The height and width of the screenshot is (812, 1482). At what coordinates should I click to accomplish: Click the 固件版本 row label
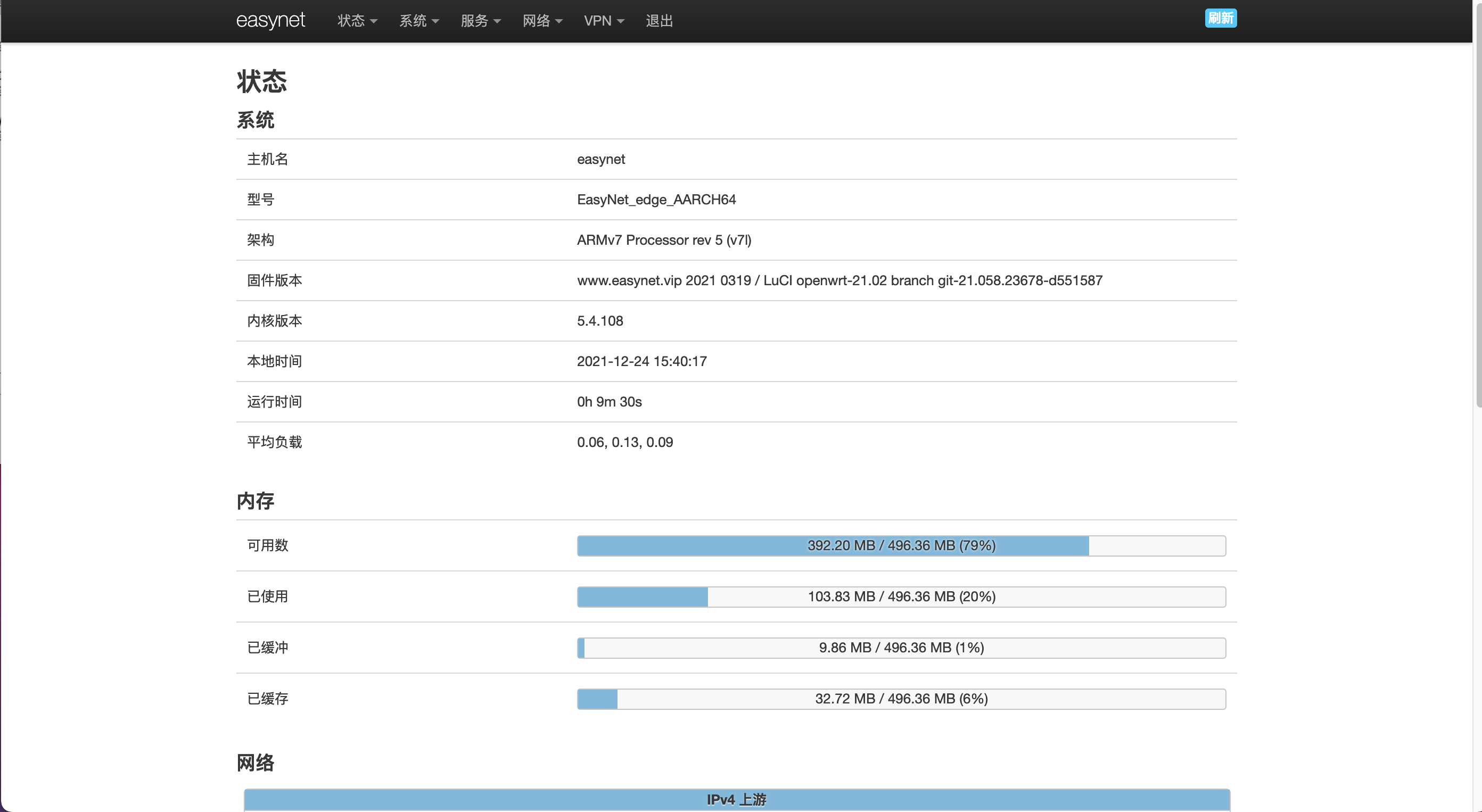pos(275,280)
